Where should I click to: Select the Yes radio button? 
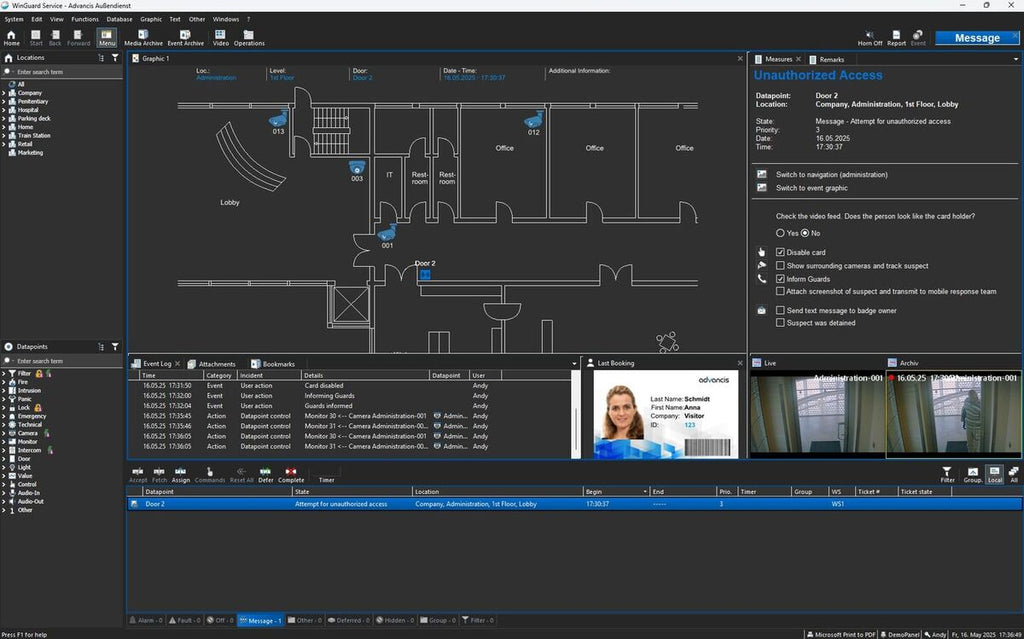[780, 233]
